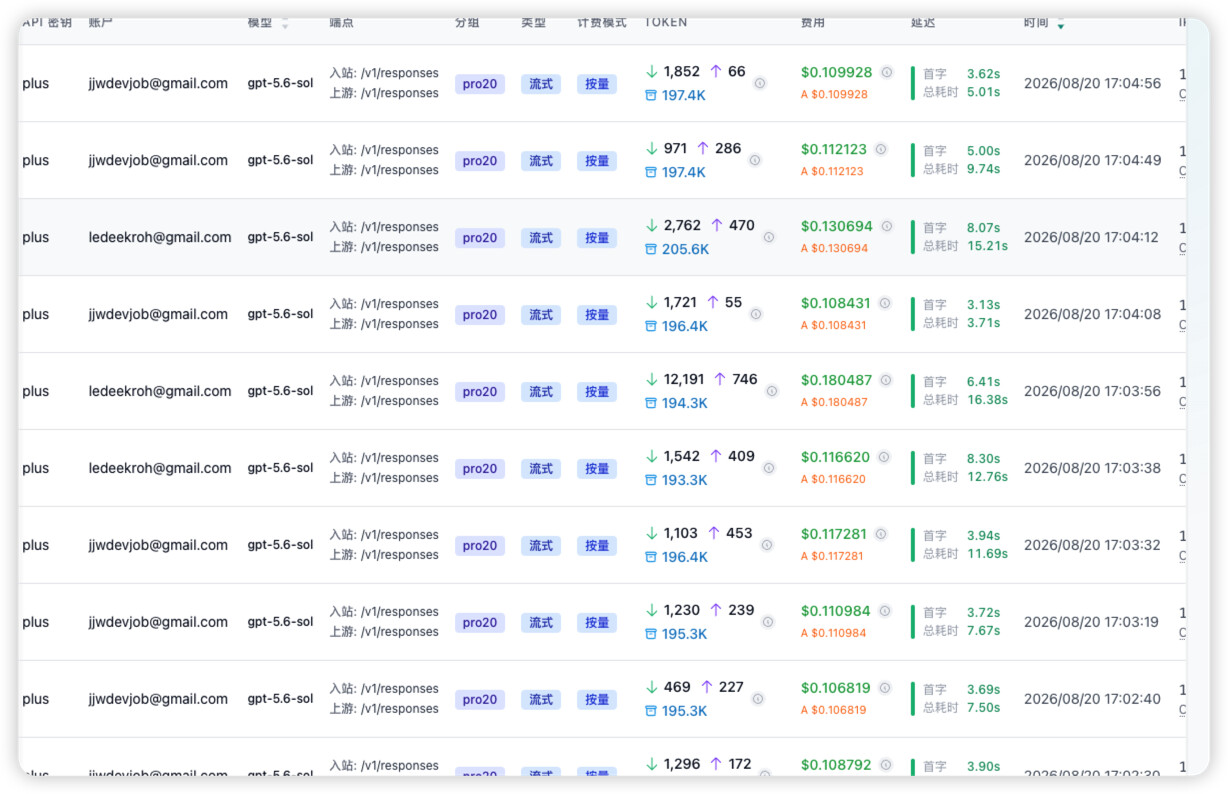Click cached token count 194.3K
1228x794 pixels.
pyautogui.click(x=685, y=403)
